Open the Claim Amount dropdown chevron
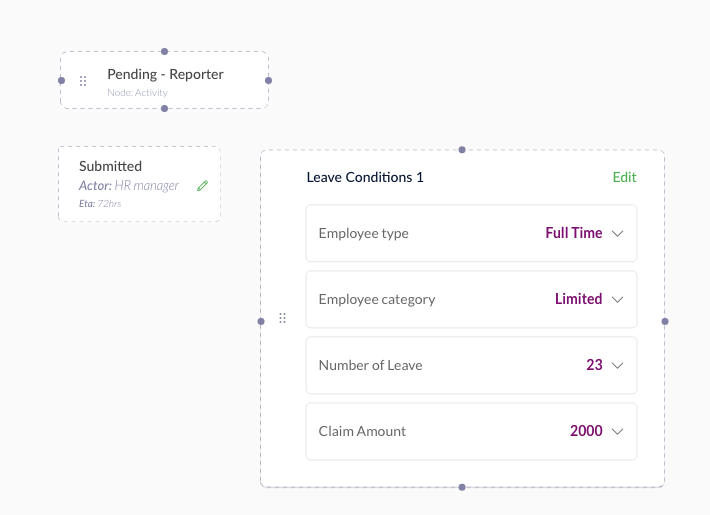 (618, 432)
